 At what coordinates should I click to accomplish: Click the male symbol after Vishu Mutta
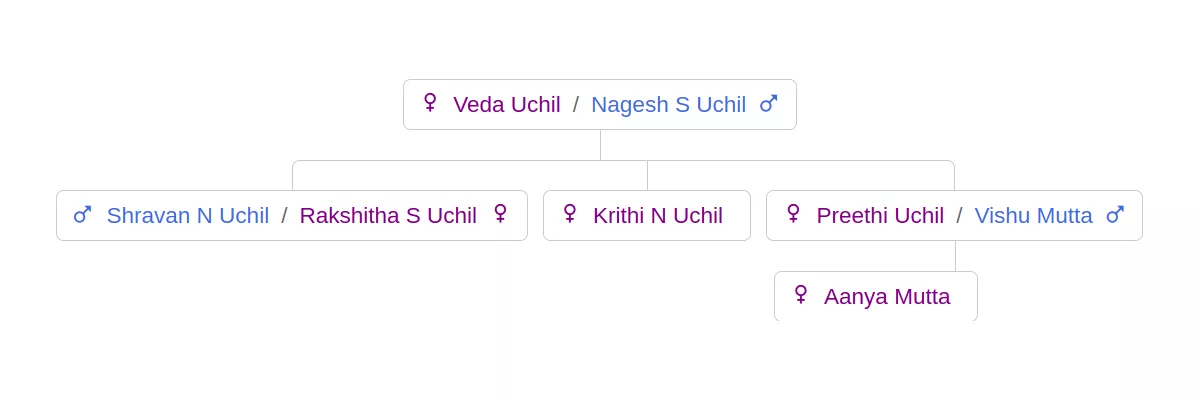1115,215
